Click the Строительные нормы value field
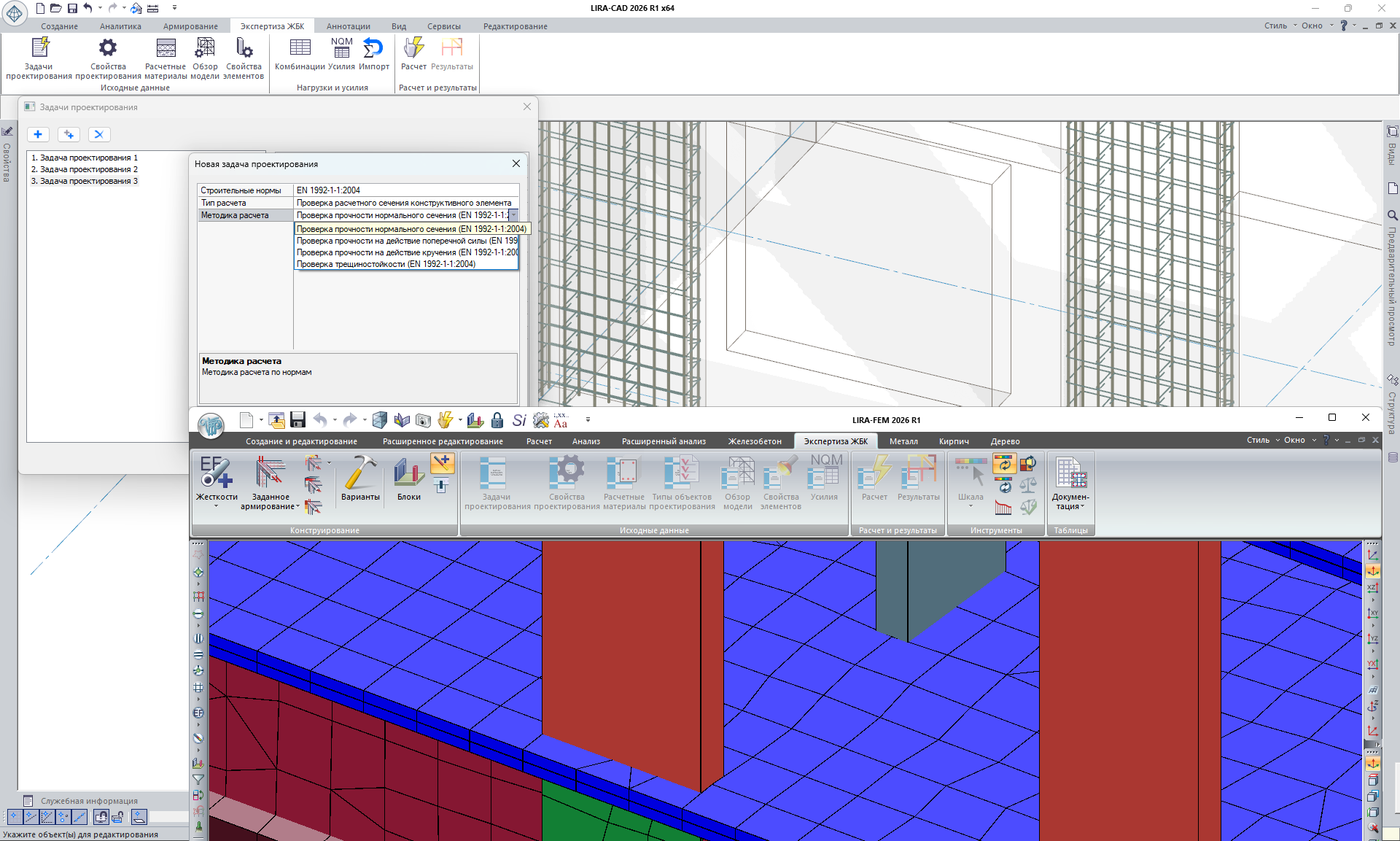 tap(405, 190)
